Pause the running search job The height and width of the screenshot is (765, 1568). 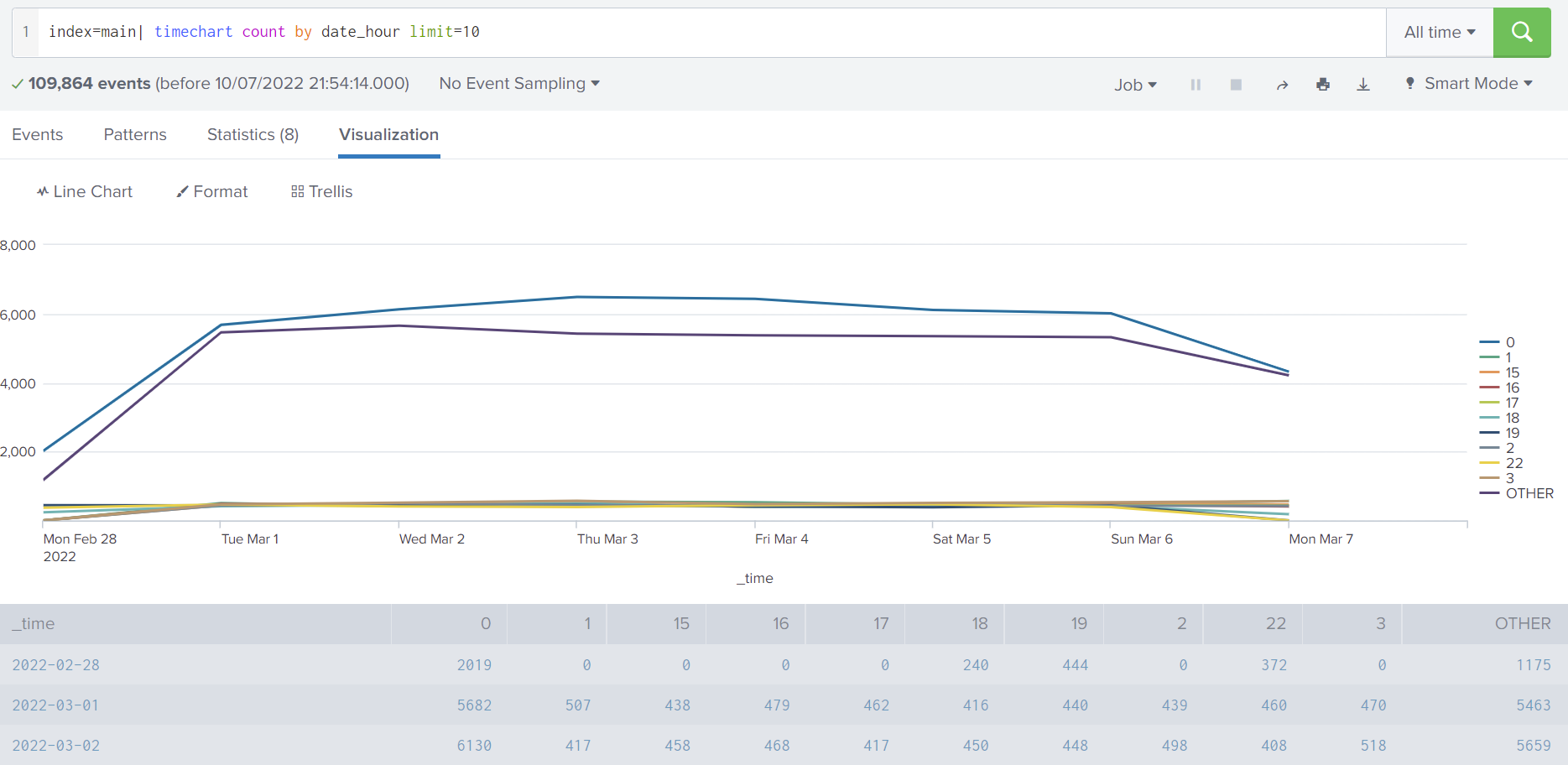coord(1196,84)
